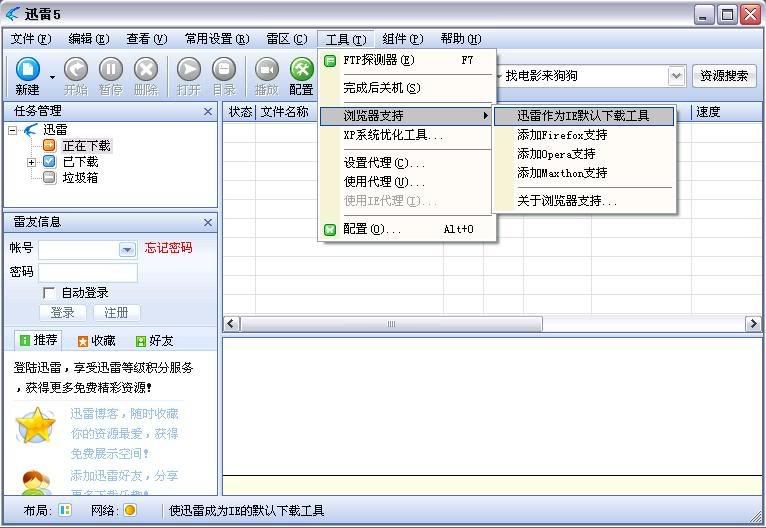Click the 迅雷 bird icon in tree
This screenshot has width=766, height=528.
tap(30, 129)
